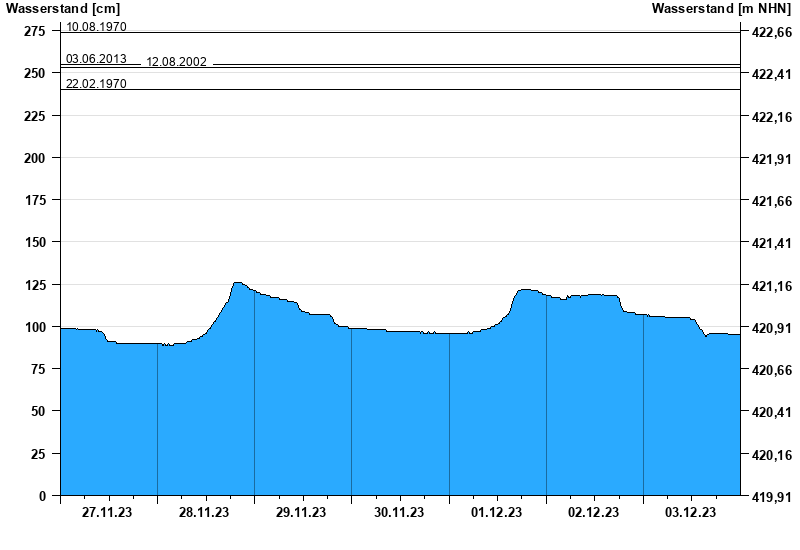Click the 27.11.23 date label
The height and width of the screenshot is (550, 800).
(107, 513)
